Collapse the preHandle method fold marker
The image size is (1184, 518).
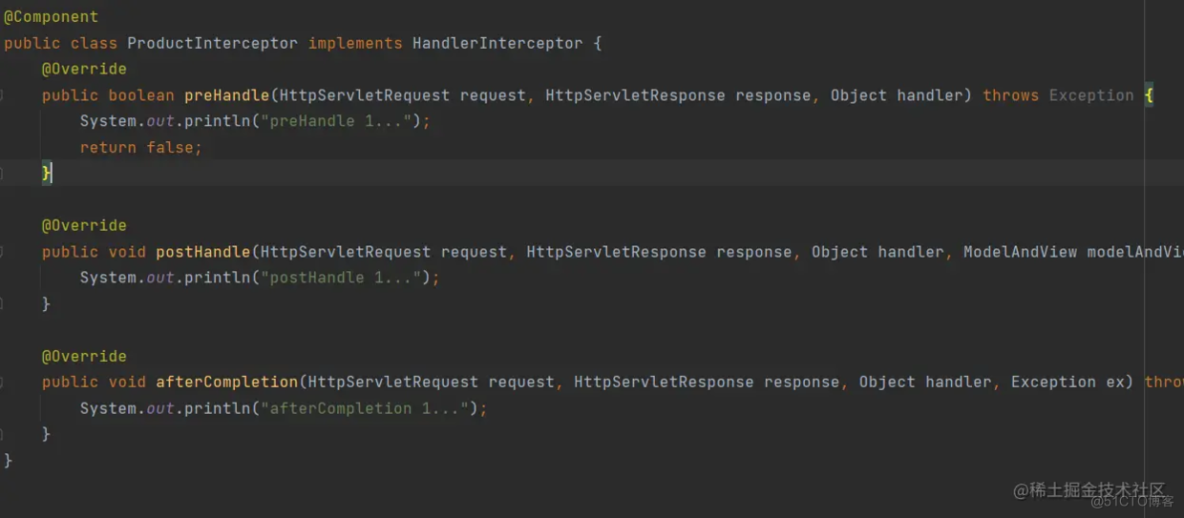click(x=3, y=96)
